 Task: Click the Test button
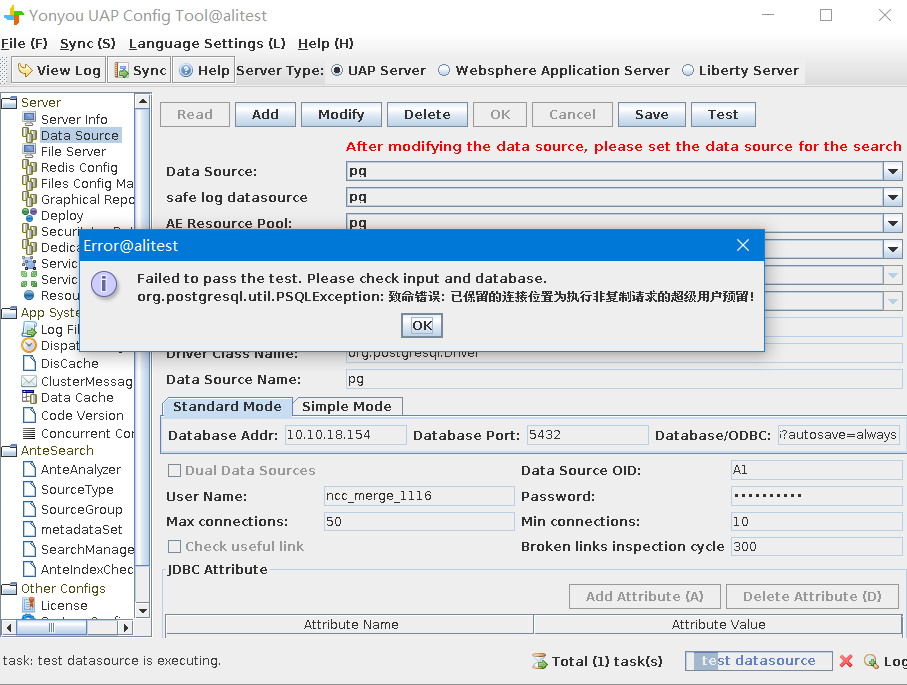tap(723, 115)
